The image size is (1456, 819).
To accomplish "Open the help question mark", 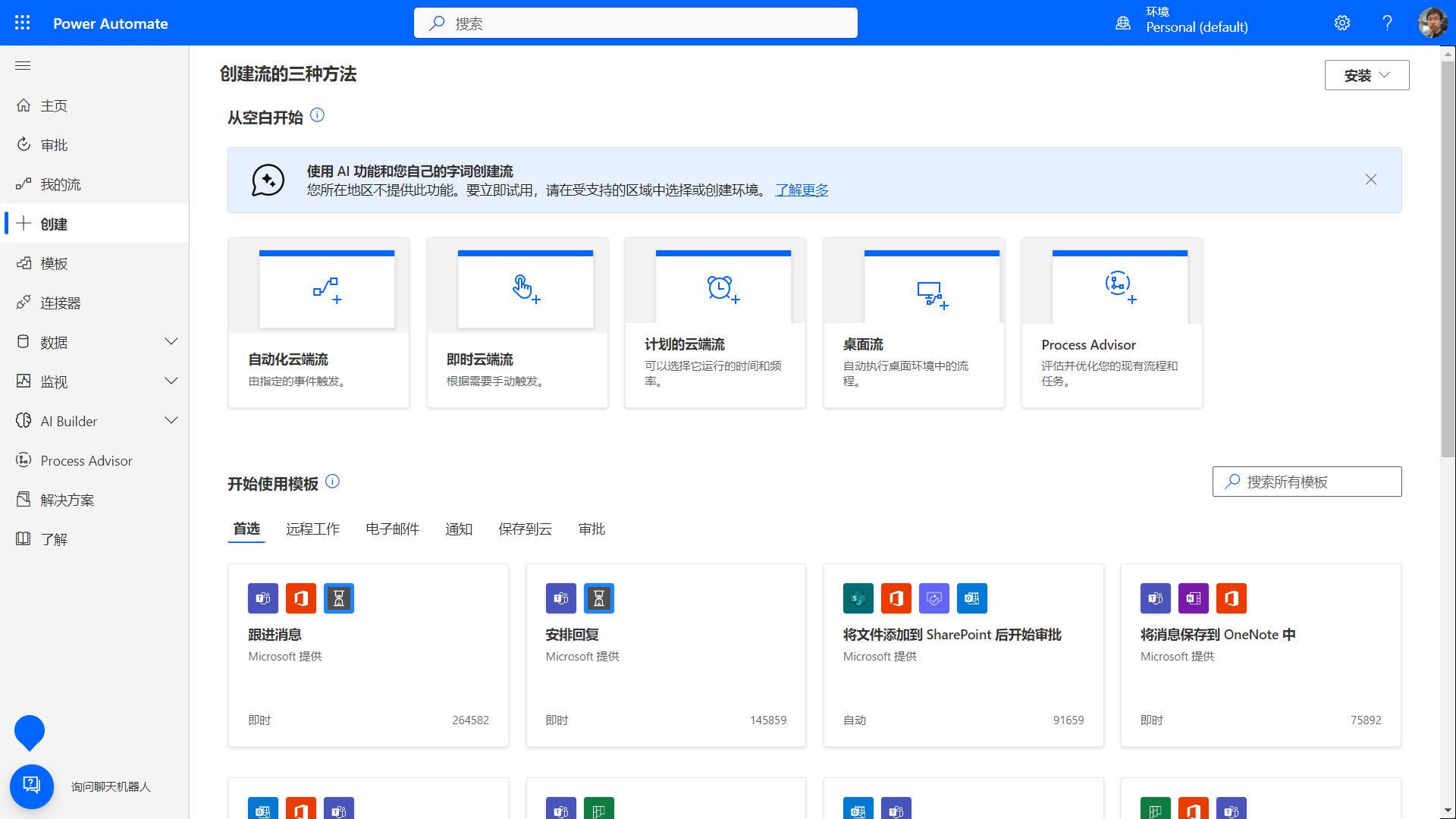I will pyautogui.click(x=1387, y=23).
